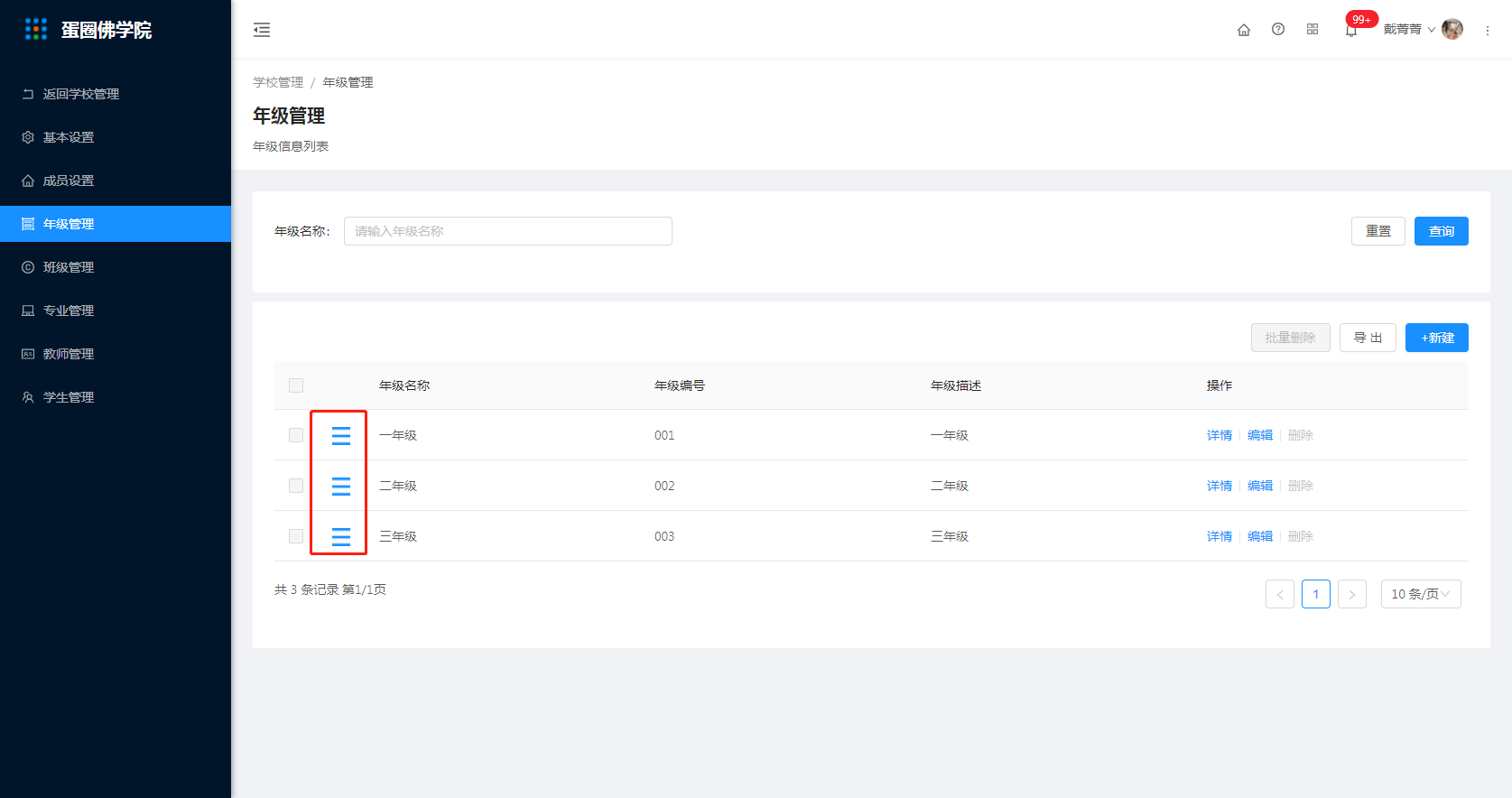Viewport: 1512px width, 798px height.
Task: Click the 导出 export button
Action: 1368,338
